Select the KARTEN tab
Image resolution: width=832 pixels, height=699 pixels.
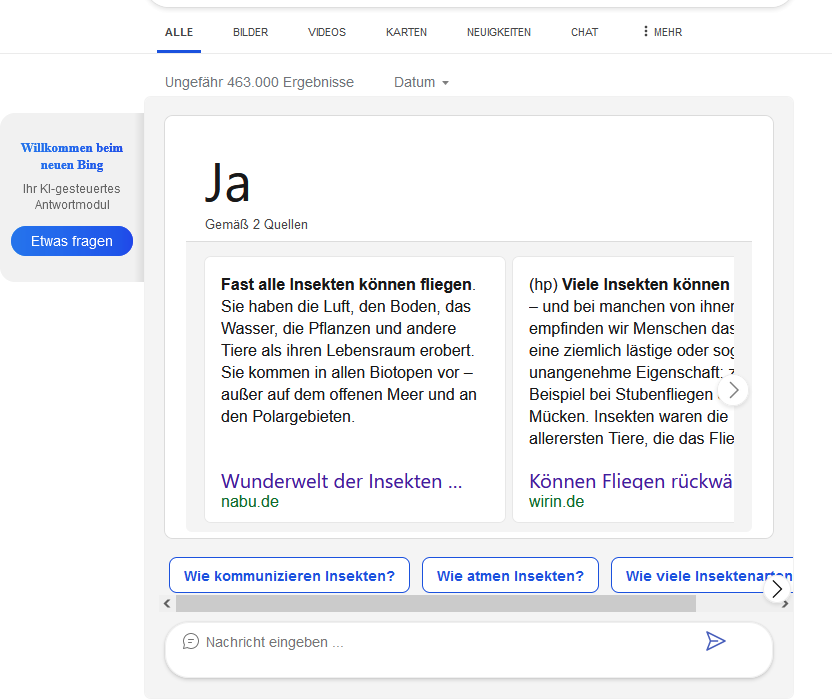(406, 32)
